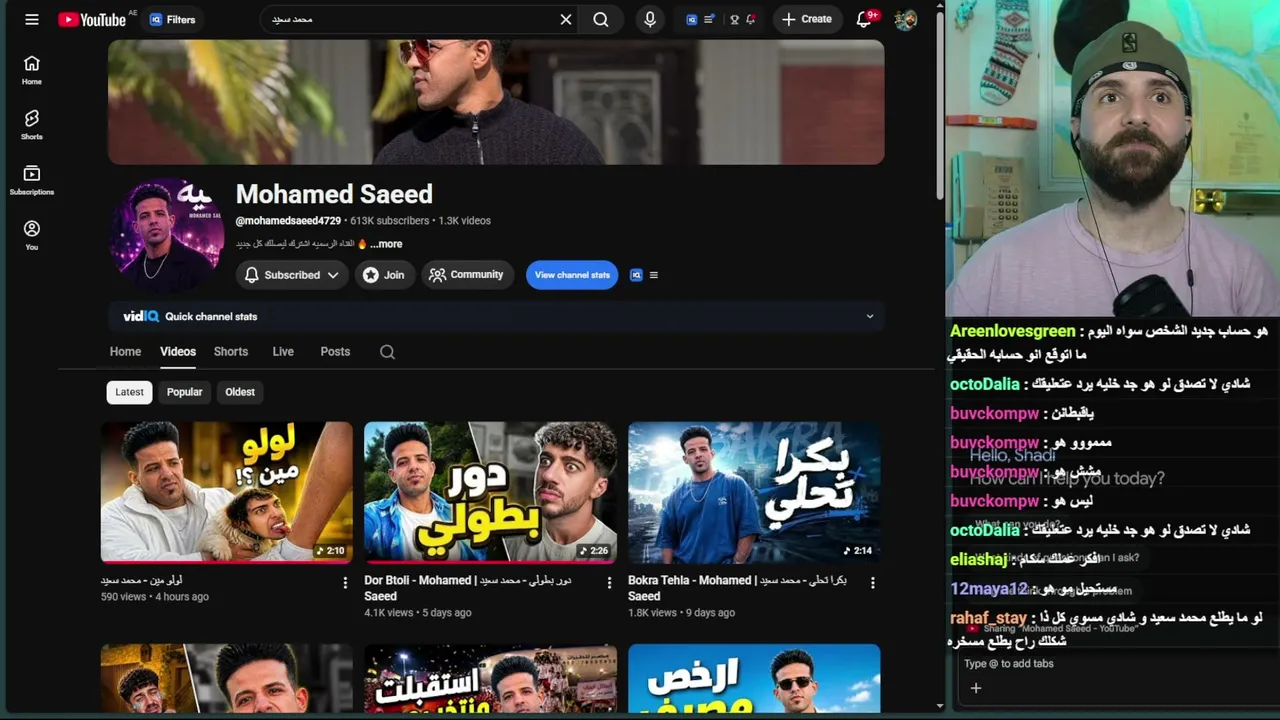
Task: Click the Mohamed Saeed channel banner image
Action: click(496, 102)
